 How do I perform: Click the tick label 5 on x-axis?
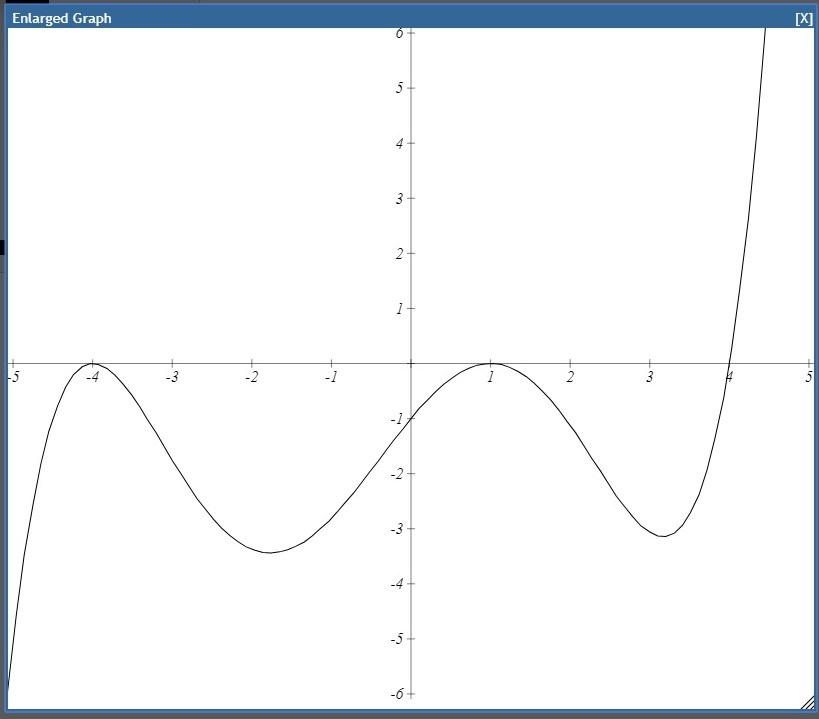808,377
